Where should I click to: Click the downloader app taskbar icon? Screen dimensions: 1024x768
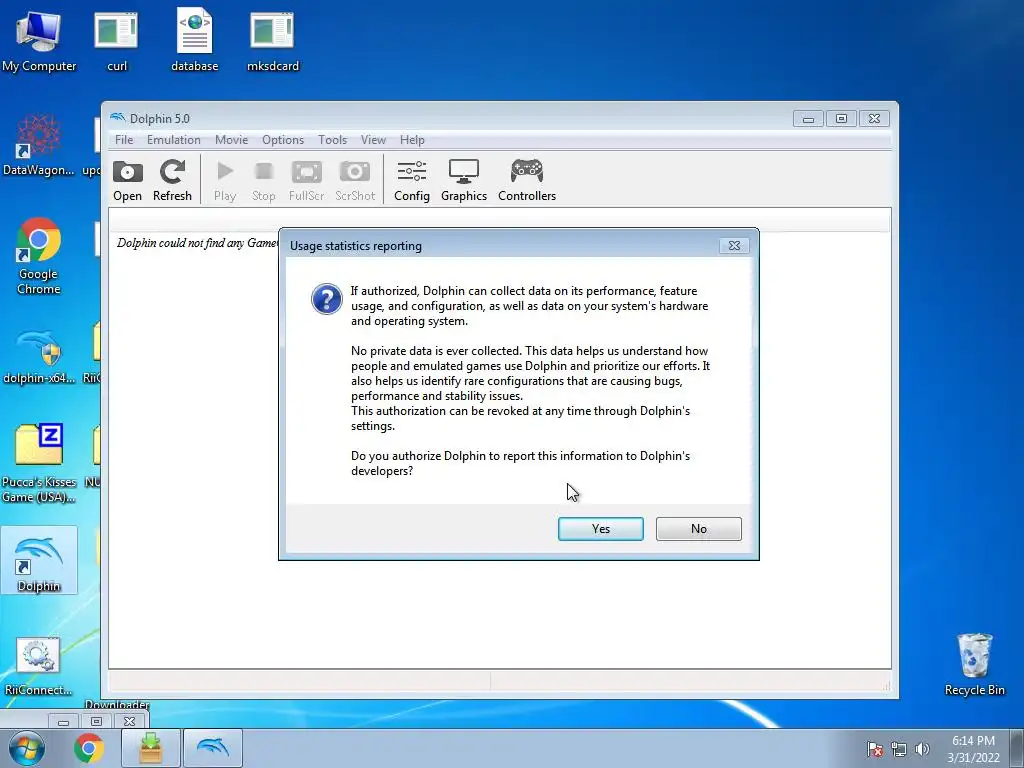click(151, 748)
